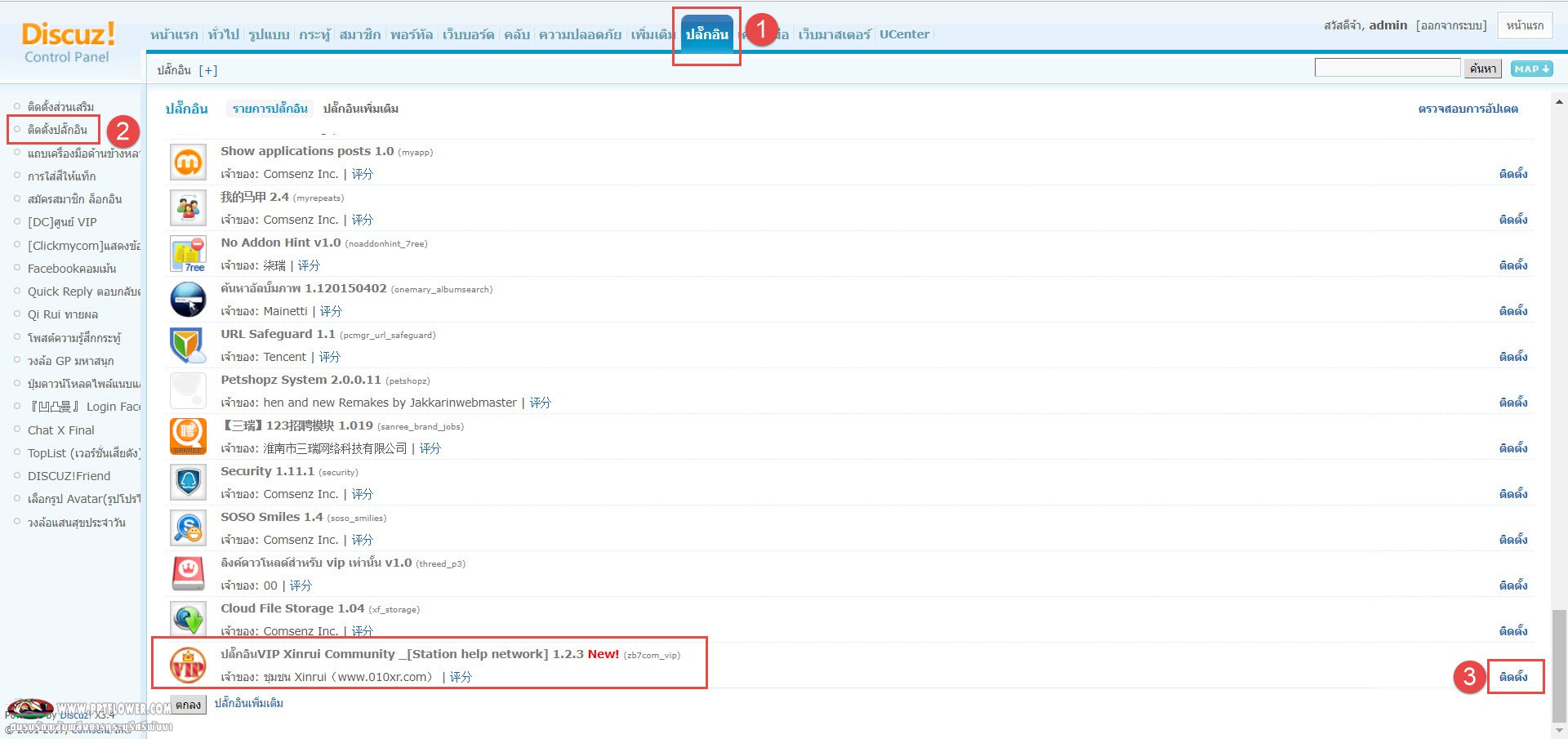Screen dimensions: 1568x739
Task: Click the page scrollbar down arrow
Action: click(1560, 730)
